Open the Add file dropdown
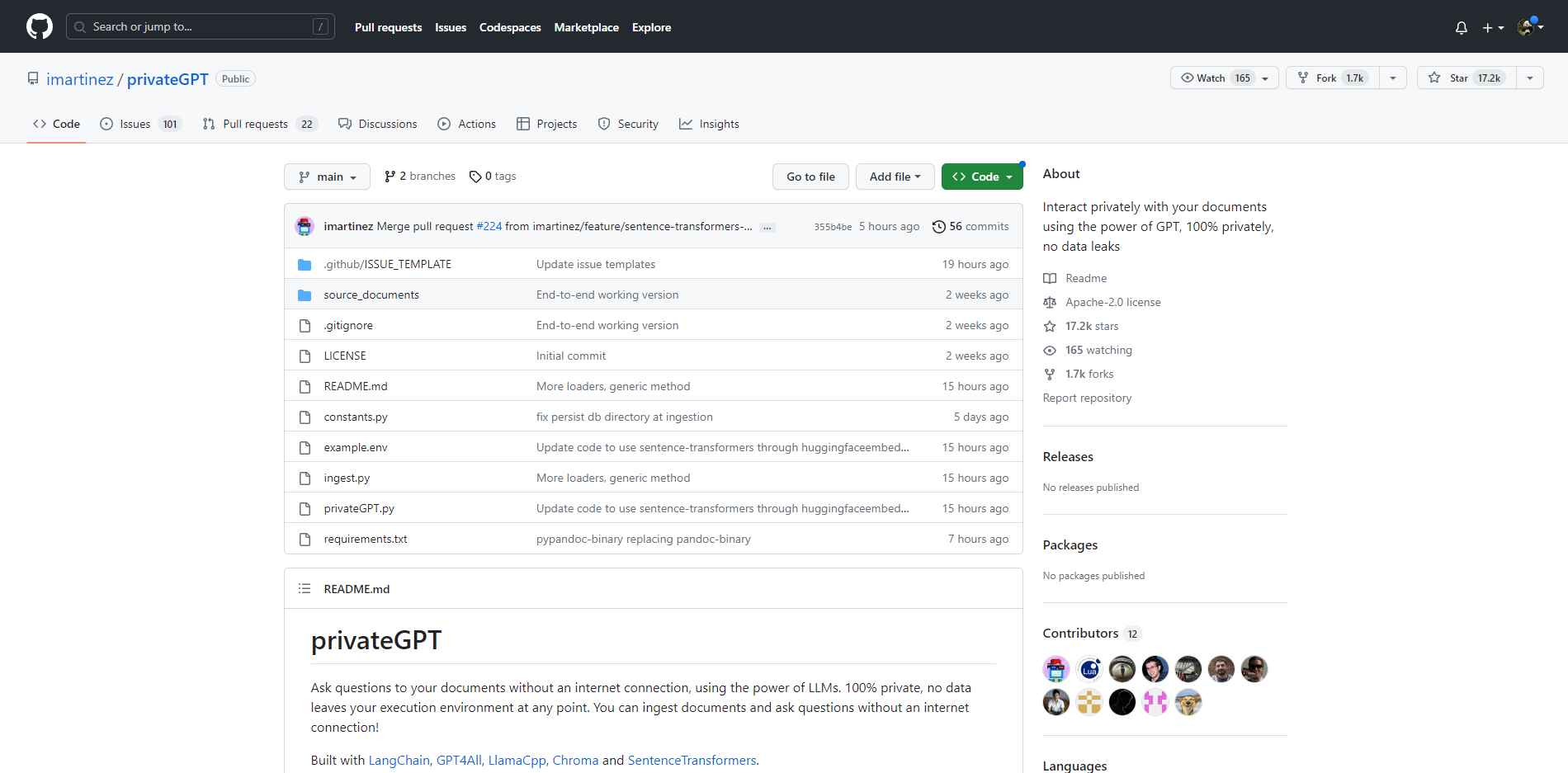This screenshot has width=1568, height=773. pos(895,177)
